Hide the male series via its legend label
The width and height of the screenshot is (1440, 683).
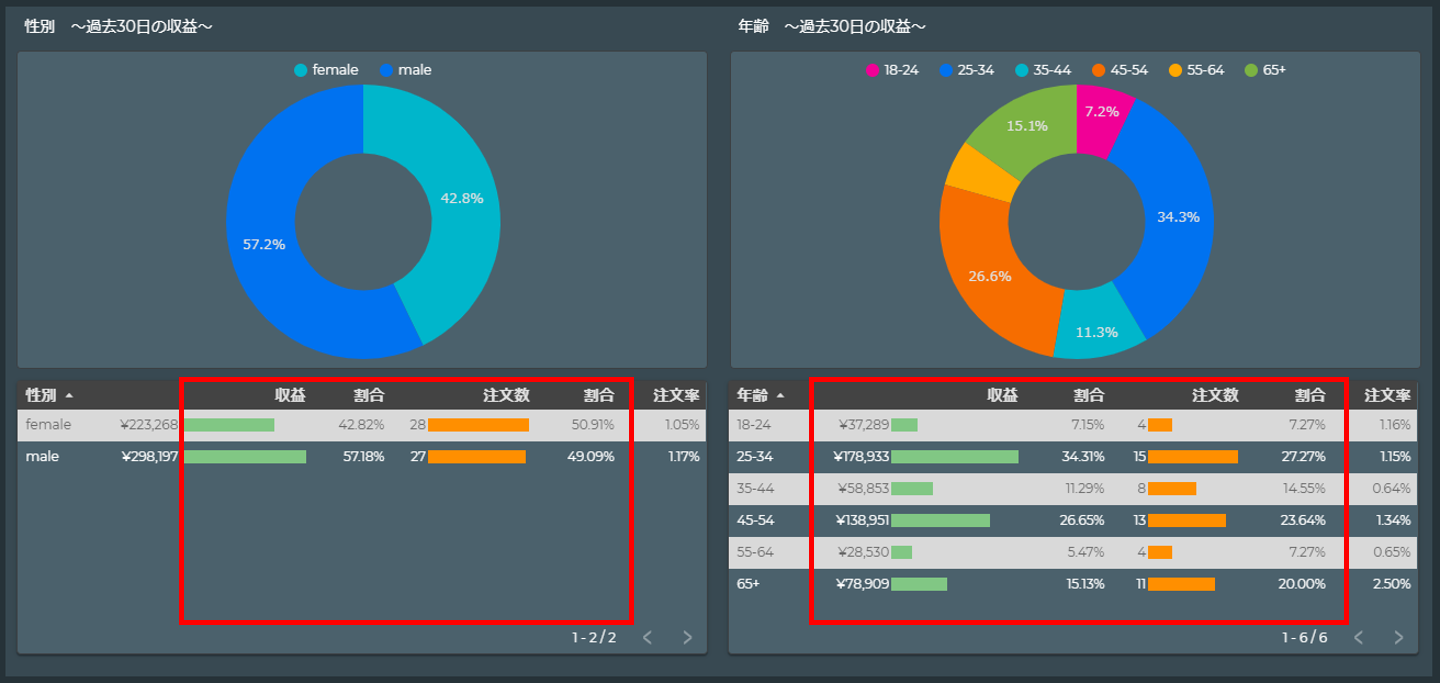[414, 69]
